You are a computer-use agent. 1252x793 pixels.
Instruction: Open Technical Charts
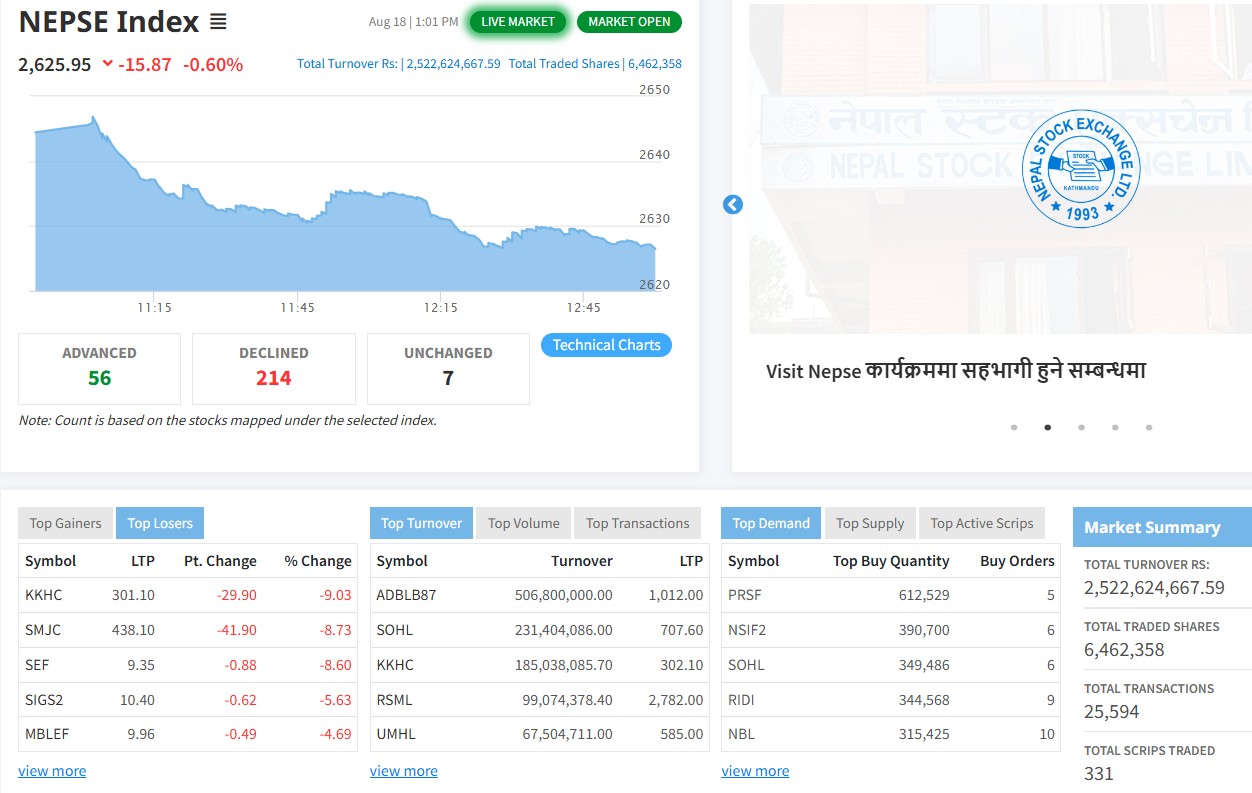[x=607, y=345]
